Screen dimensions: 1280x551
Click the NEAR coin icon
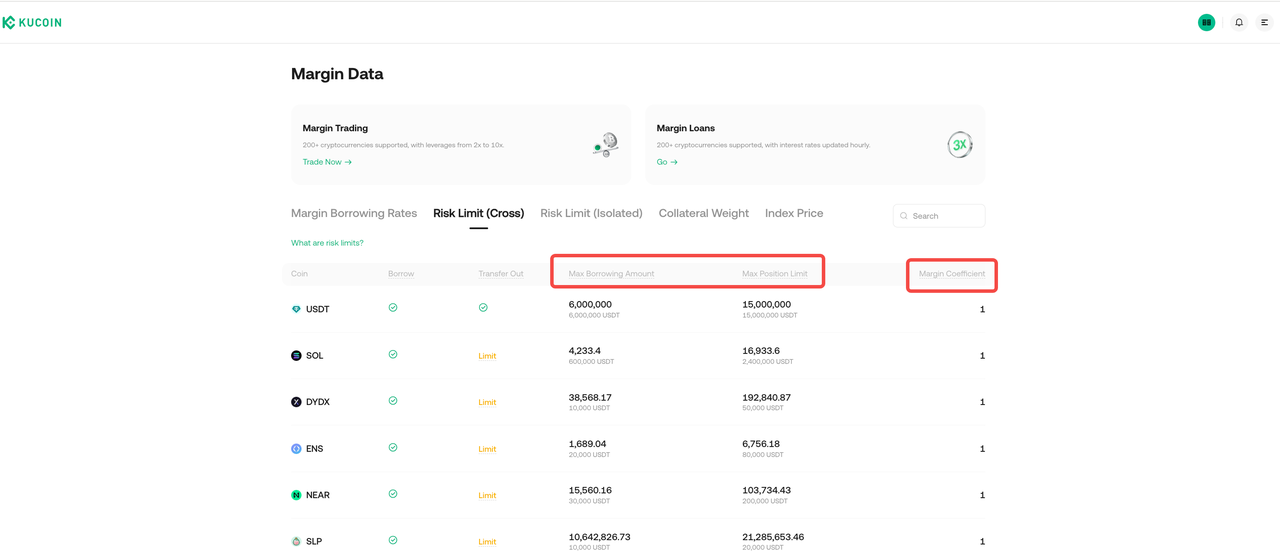click(296, 495)
